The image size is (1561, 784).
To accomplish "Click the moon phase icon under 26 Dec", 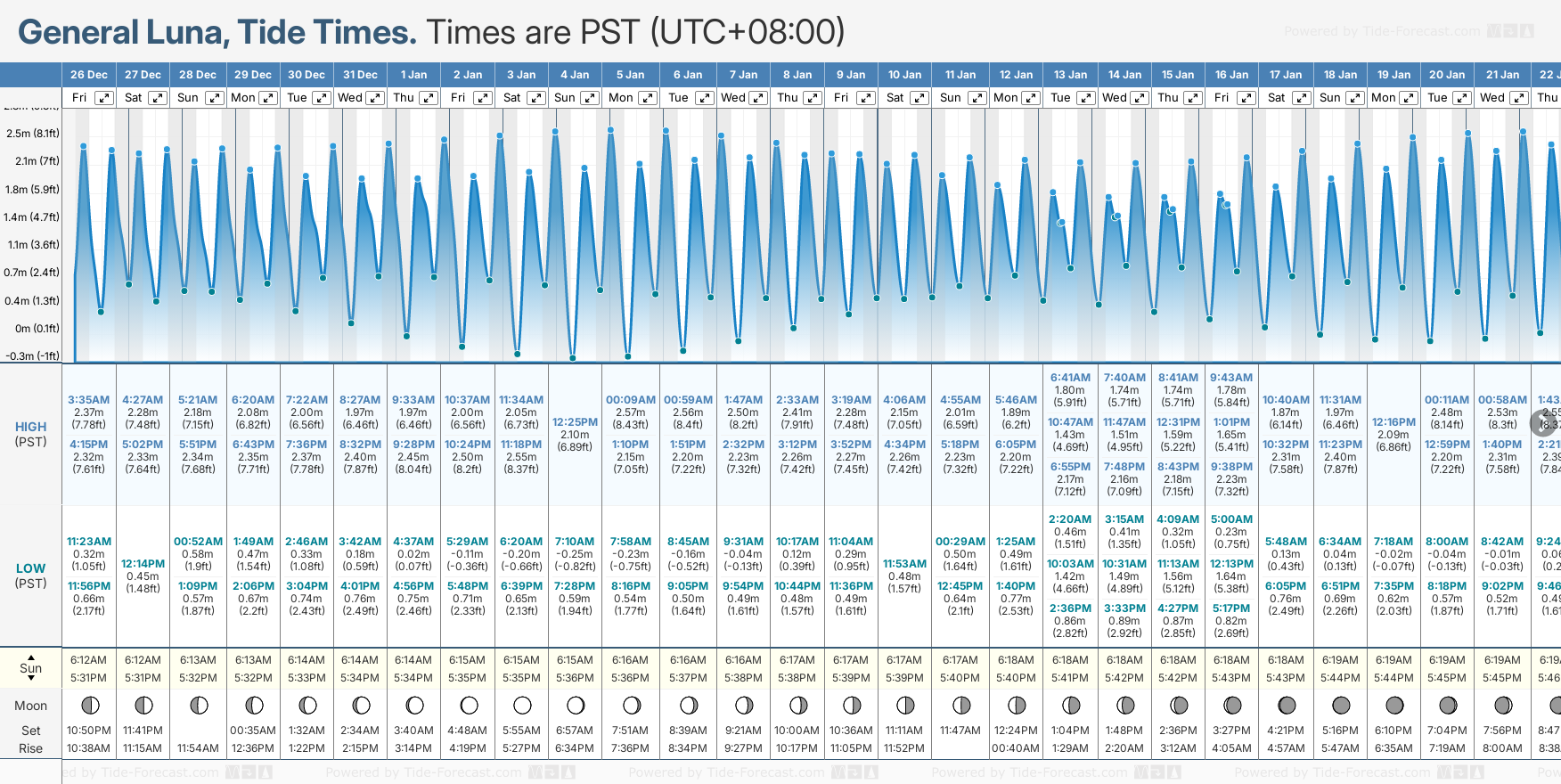I will 90,706.
